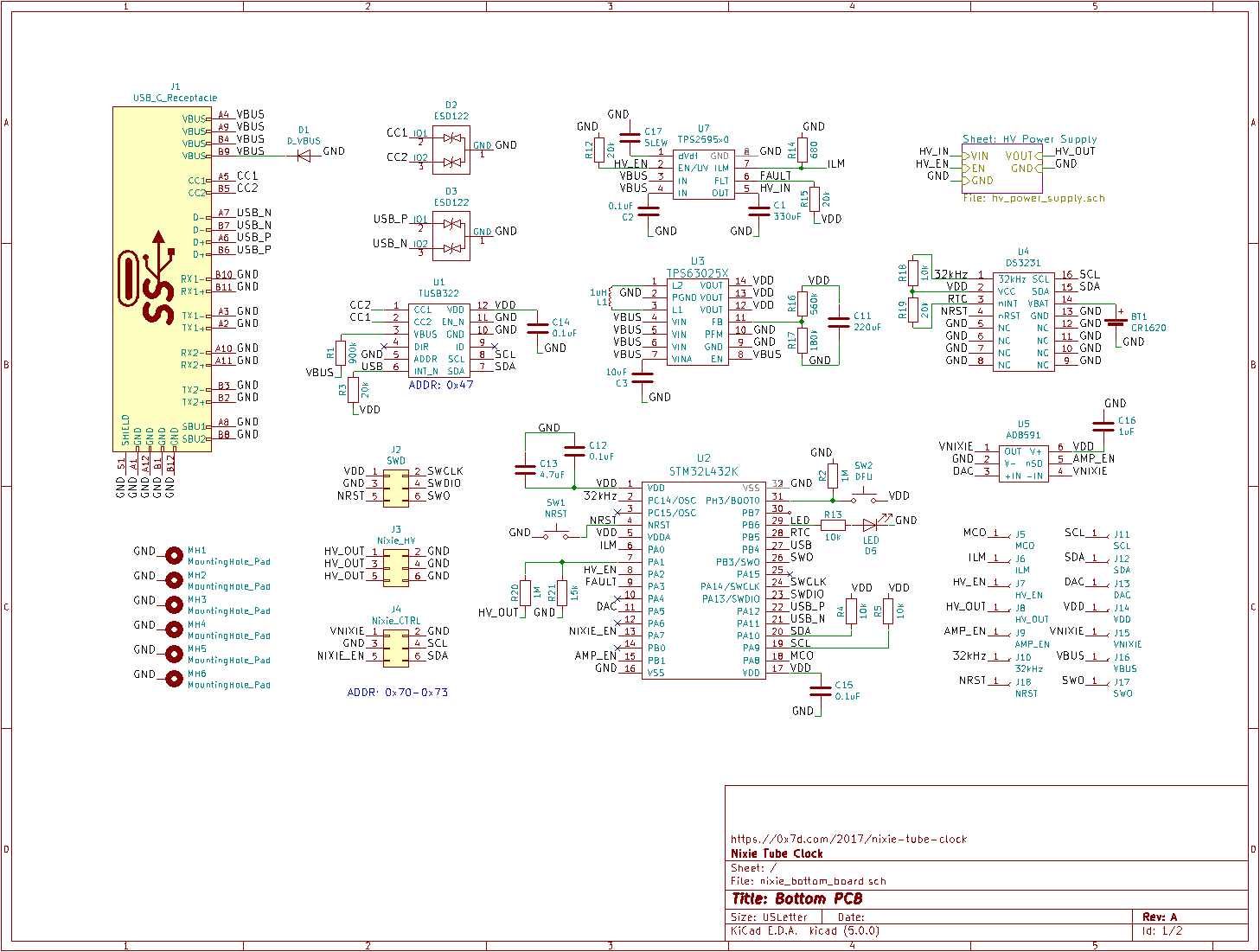Select the U2 STM32L432K microcontroller body
Screen dimensions: 1260x952
click(703, 579)
